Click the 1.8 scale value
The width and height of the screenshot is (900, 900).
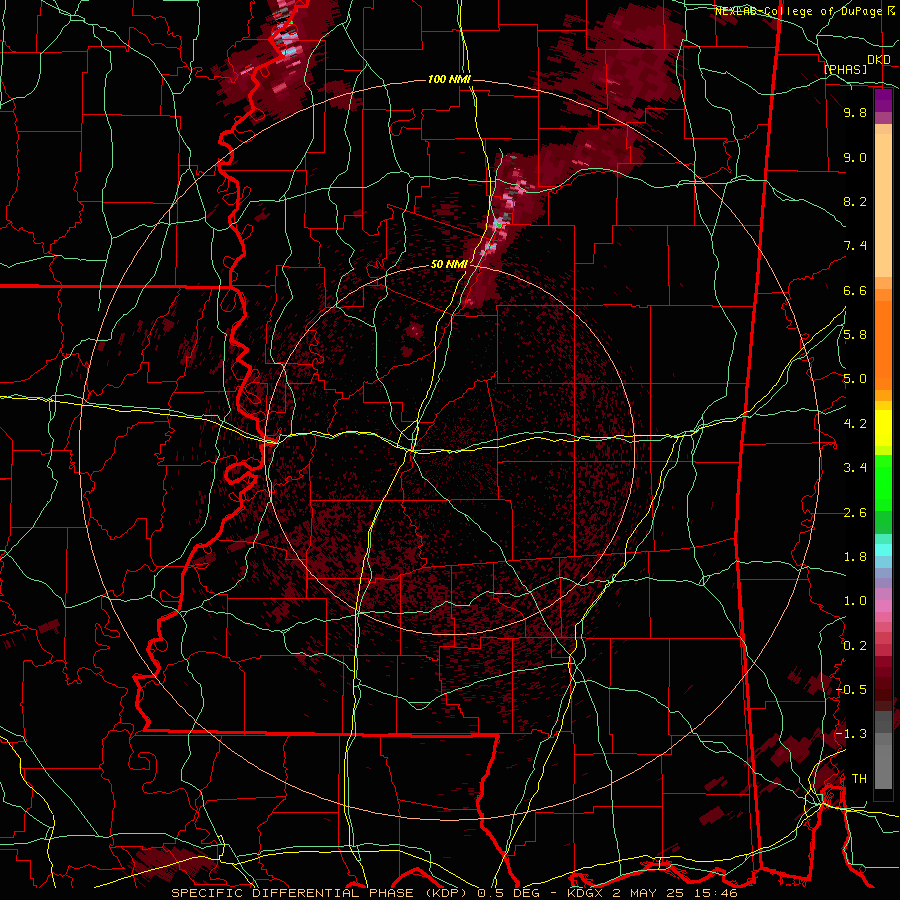(x=855, y=557)
